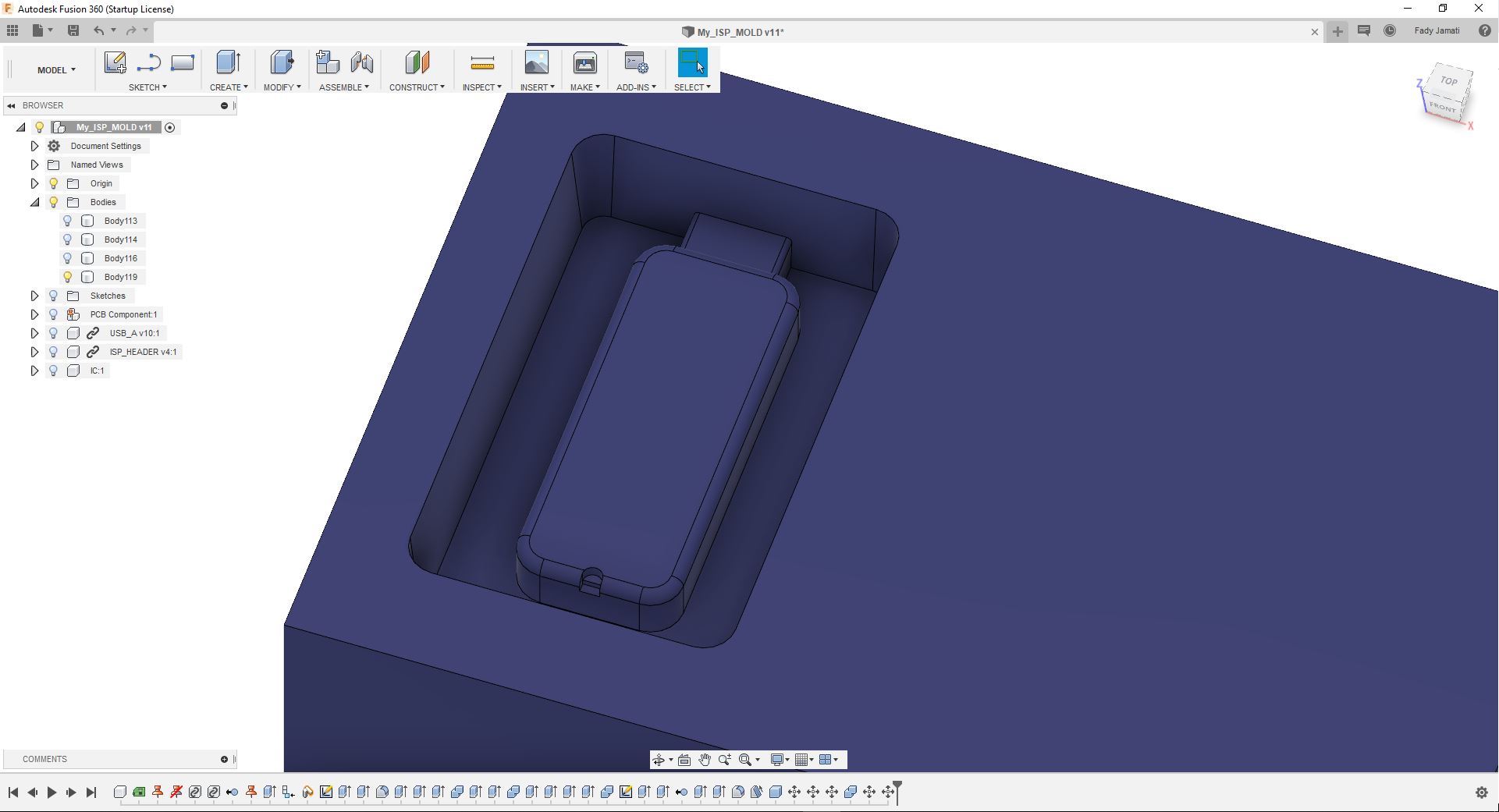Click the Measure inspect icon
Screen dimensions: 1499x812
482,62
